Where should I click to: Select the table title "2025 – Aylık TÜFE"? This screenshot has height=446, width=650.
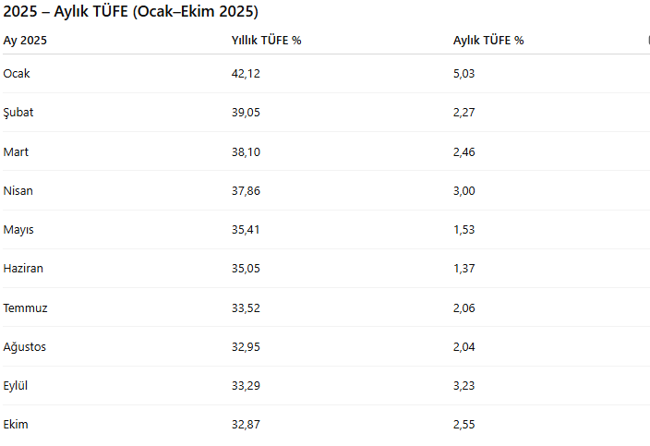tap(130, 12)
